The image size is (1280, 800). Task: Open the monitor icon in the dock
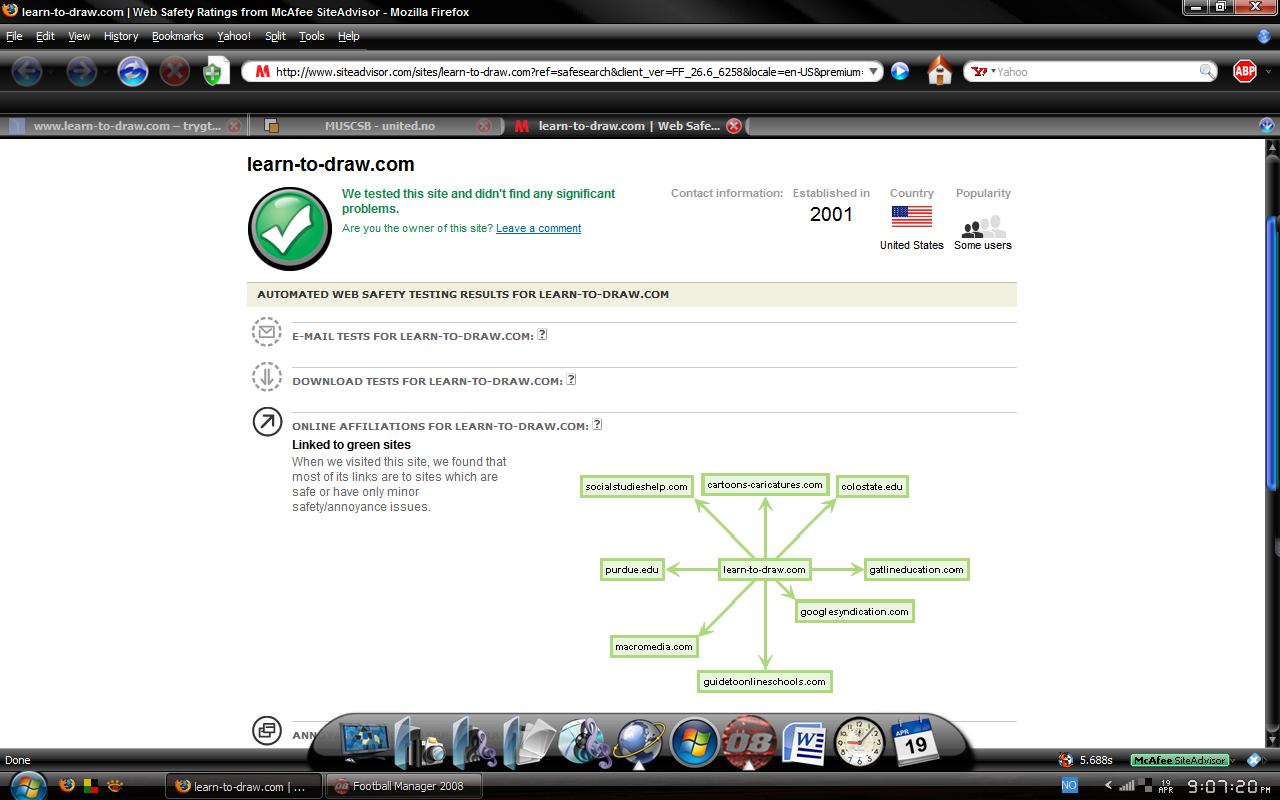[x=365, y=742]
